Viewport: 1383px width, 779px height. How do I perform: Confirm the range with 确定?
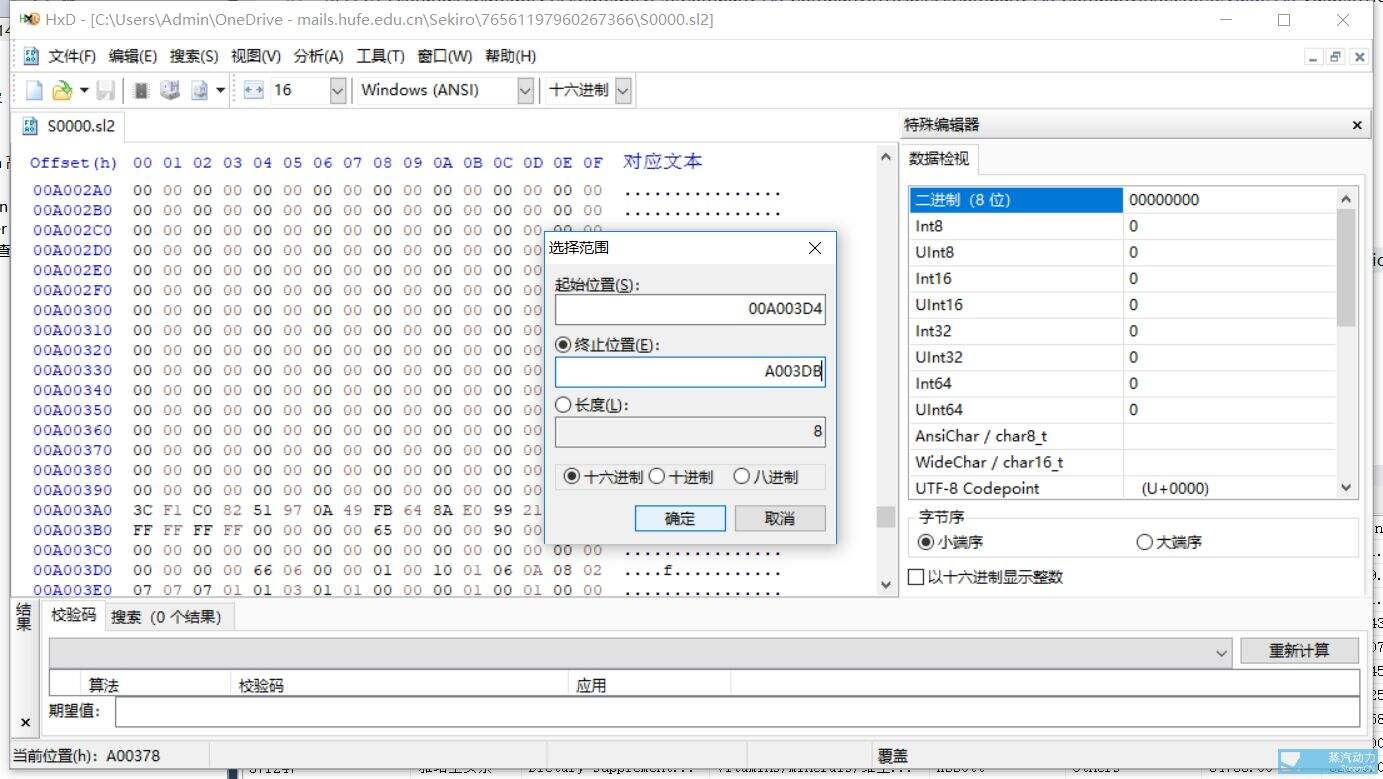click(x=680, y=518)
